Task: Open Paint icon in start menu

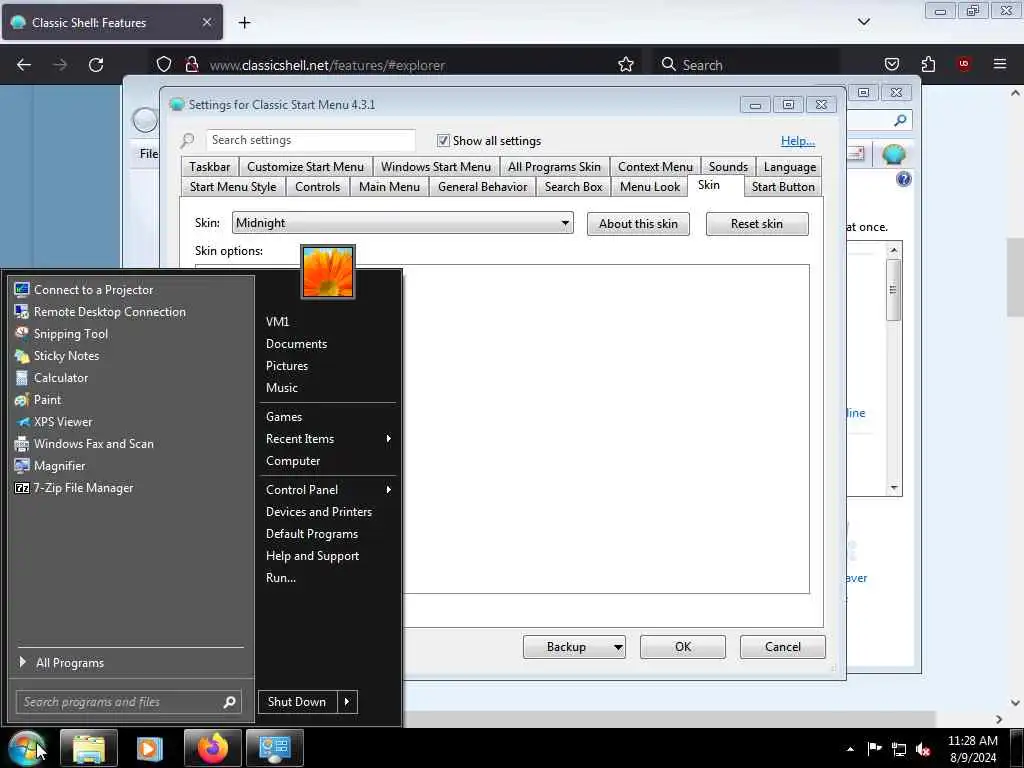Action: [22, 400]
